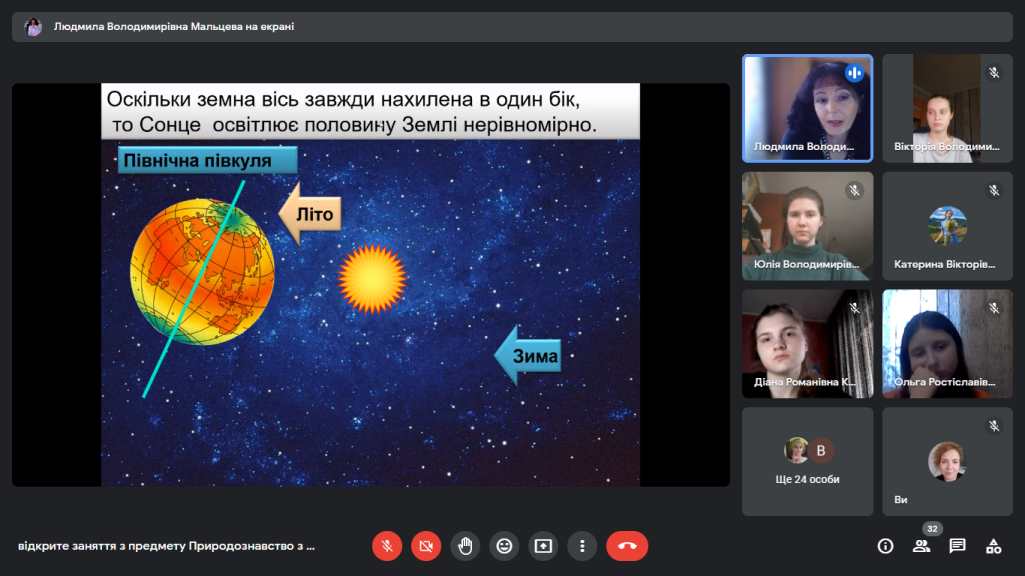This screenshot has width=1025, height=576.
Task: Select Вікторія Володими... video tile
Action: tap(947, 108)
